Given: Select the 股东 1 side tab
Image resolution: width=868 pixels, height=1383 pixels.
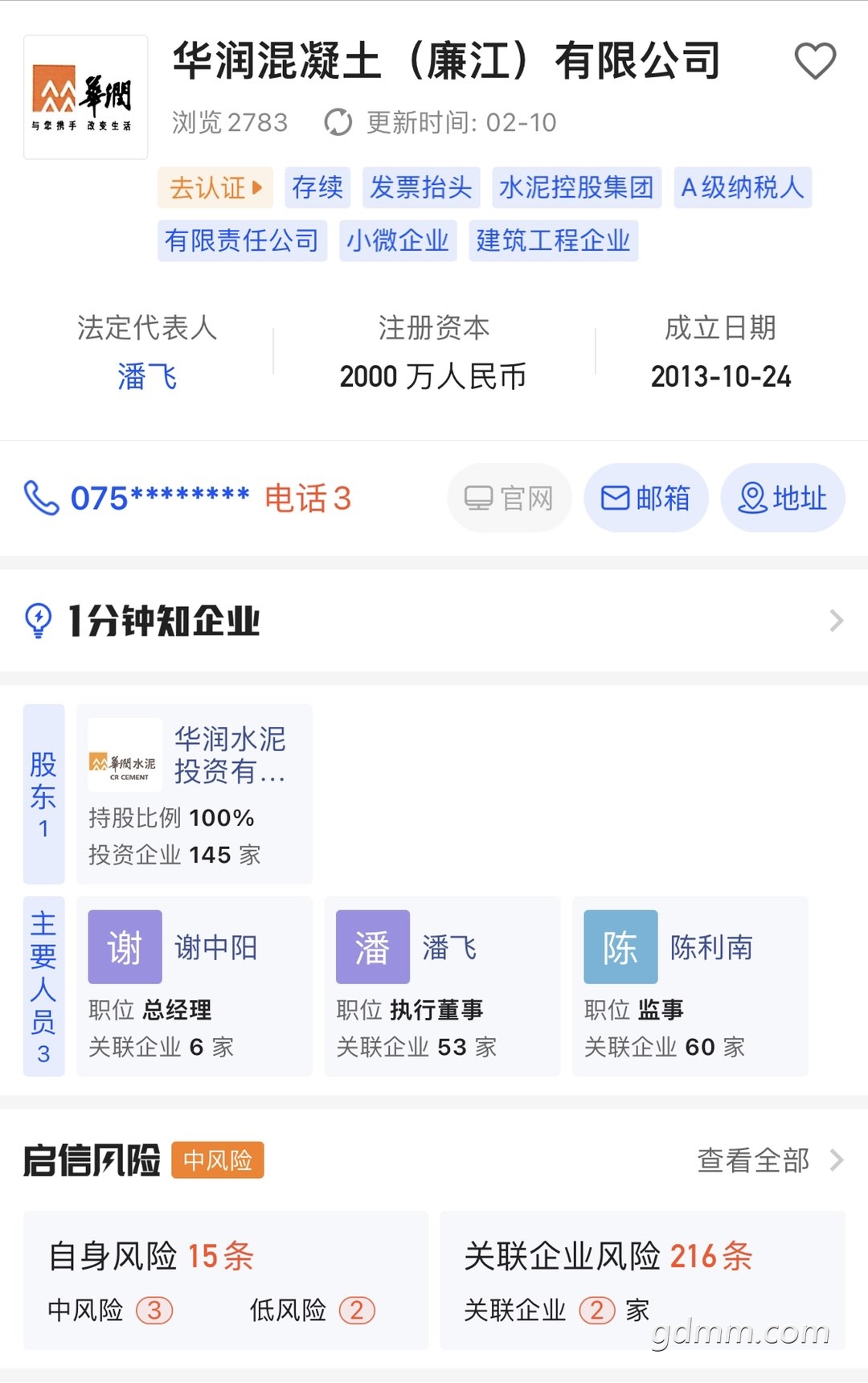Looking at the screenshot, I should (x=43, y=794).
